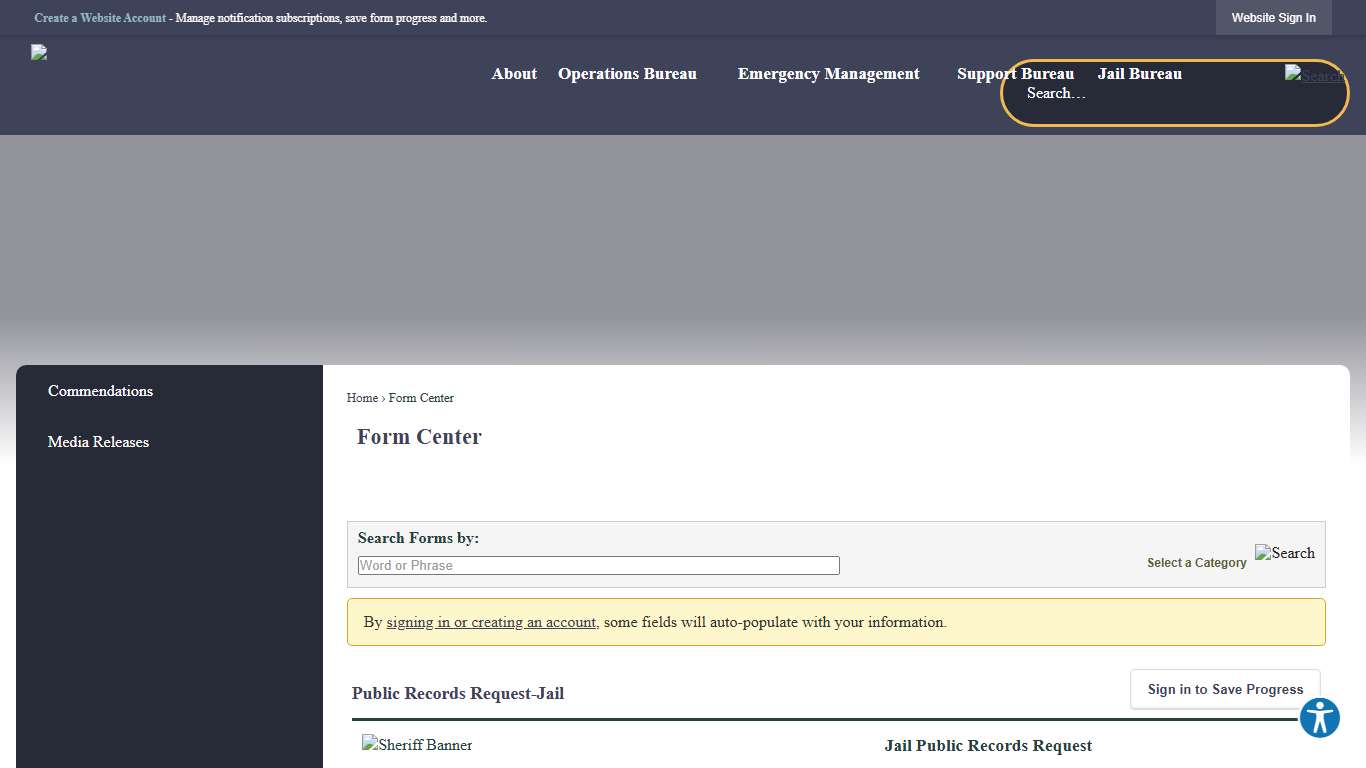Click the Sheriff Banner image
Screen dimensions: 1366x768
pyautogui.click(x=416, y=744)
